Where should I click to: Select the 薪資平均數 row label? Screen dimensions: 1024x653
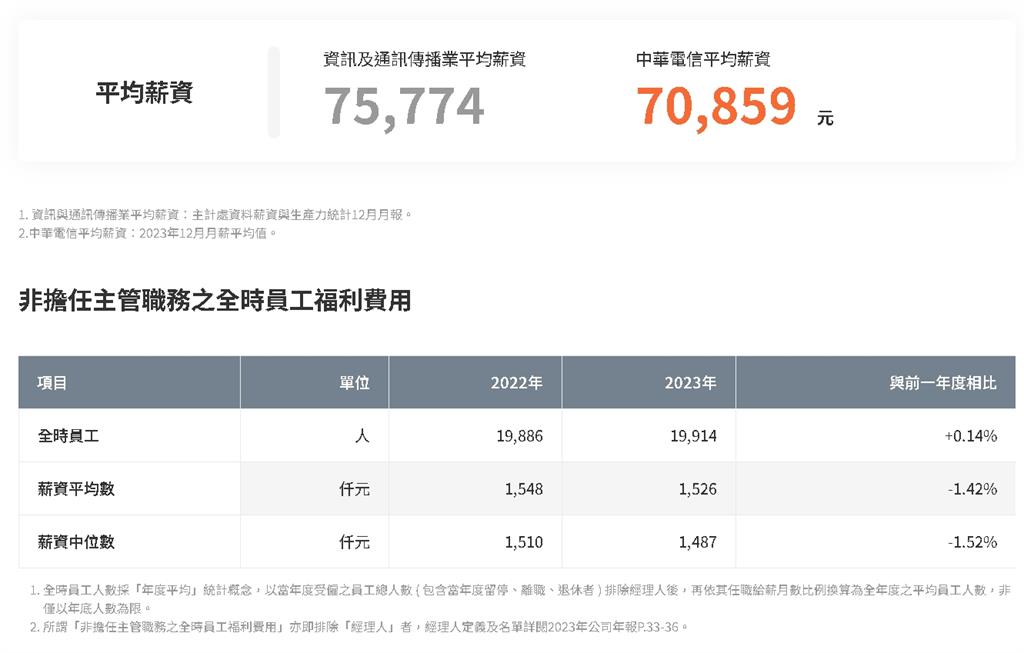(76, 488)
